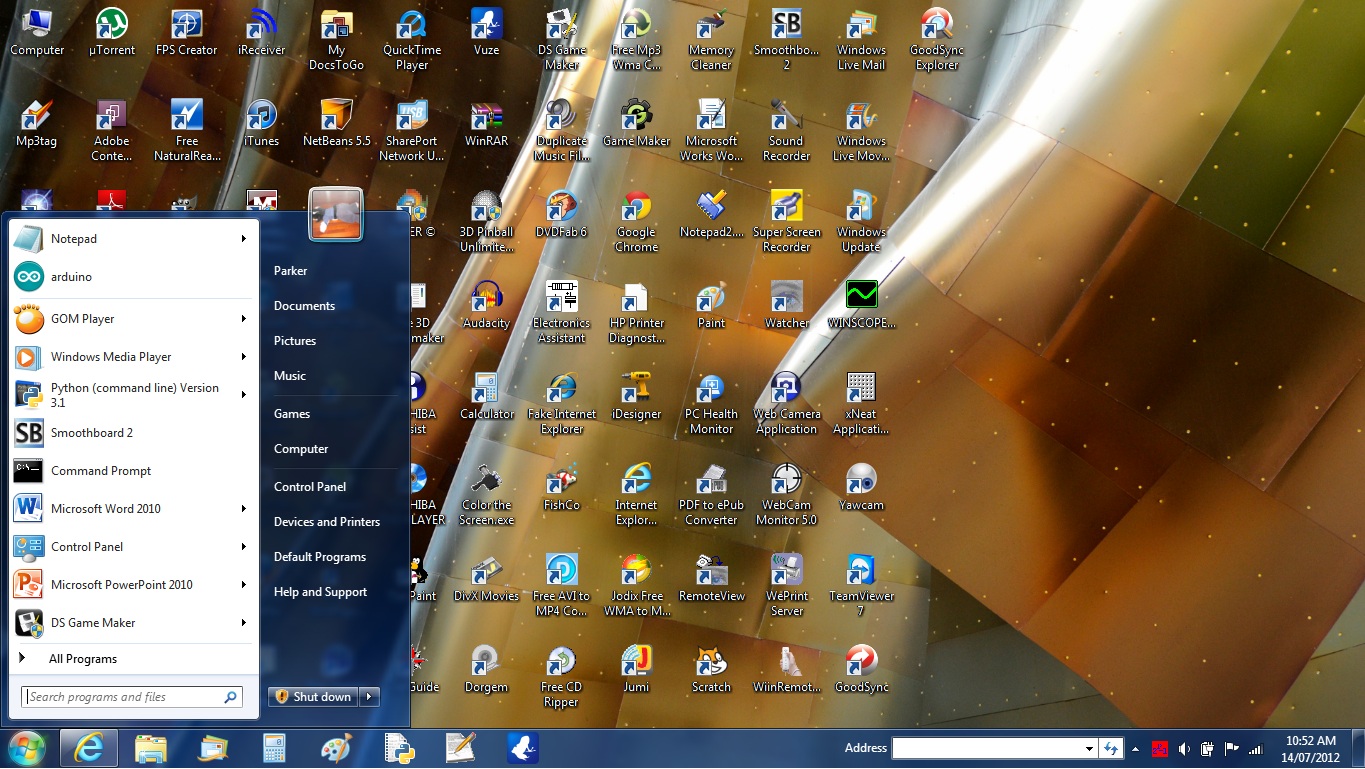Open Devices and Printers in Start menu
The width and height of the screenshot is (1365, 769).
click(x=327, y=522)
